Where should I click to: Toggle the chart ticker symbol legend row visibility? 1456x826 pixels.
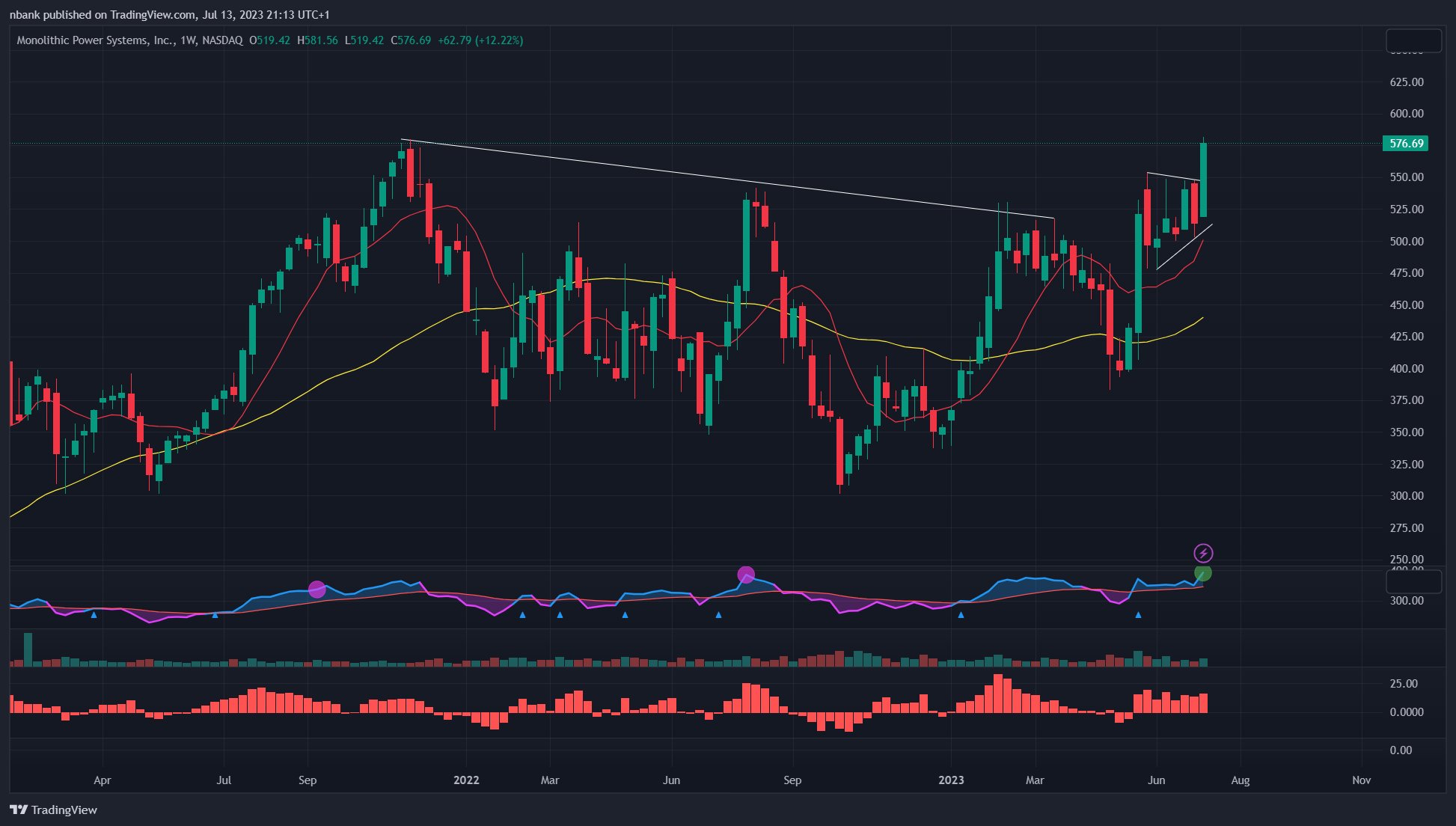(97, 40)
